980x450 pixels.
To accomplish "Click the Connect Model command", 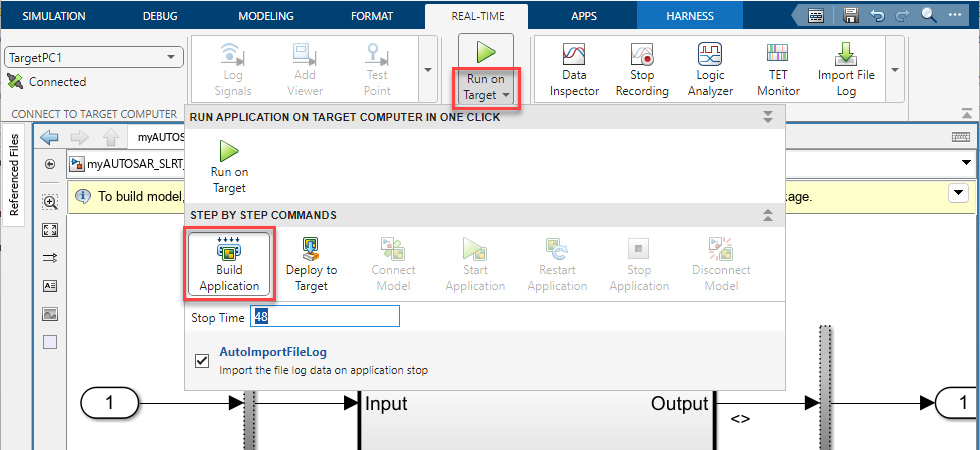I will (393, 264).
